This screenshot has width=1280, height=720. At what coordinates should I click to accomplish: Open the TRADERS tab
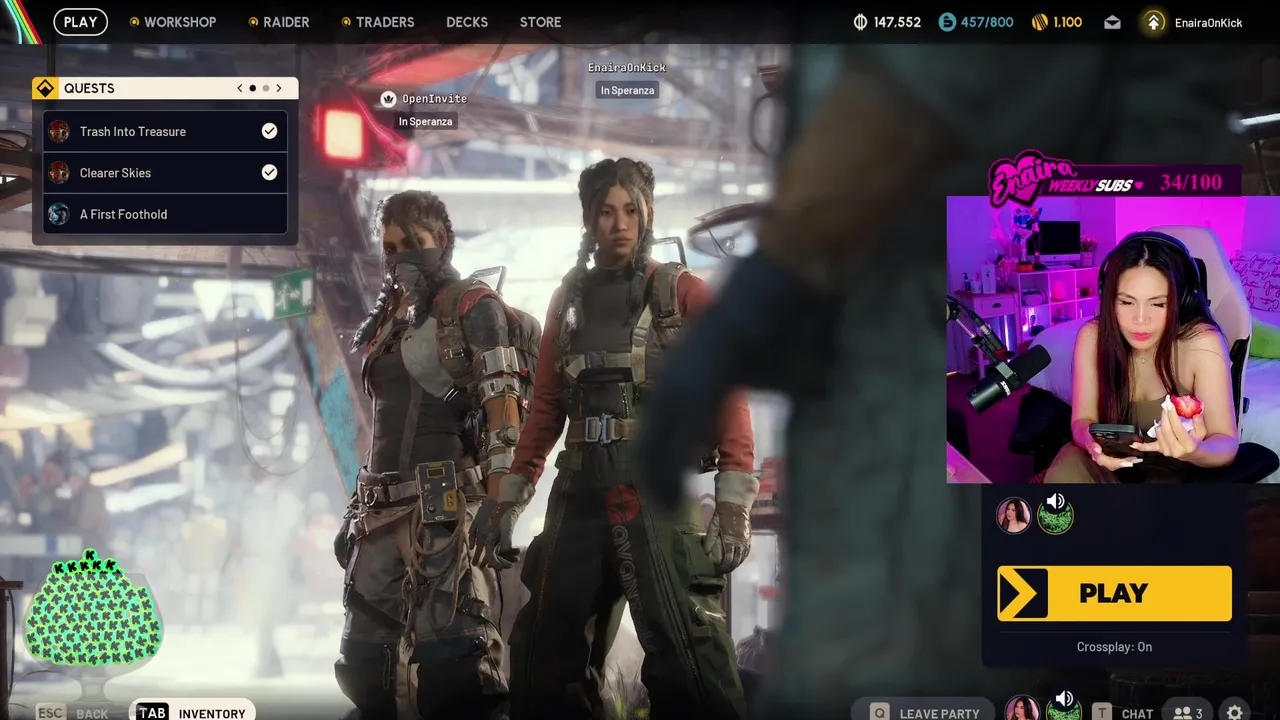pyautogui.click(x=378, y=22)
